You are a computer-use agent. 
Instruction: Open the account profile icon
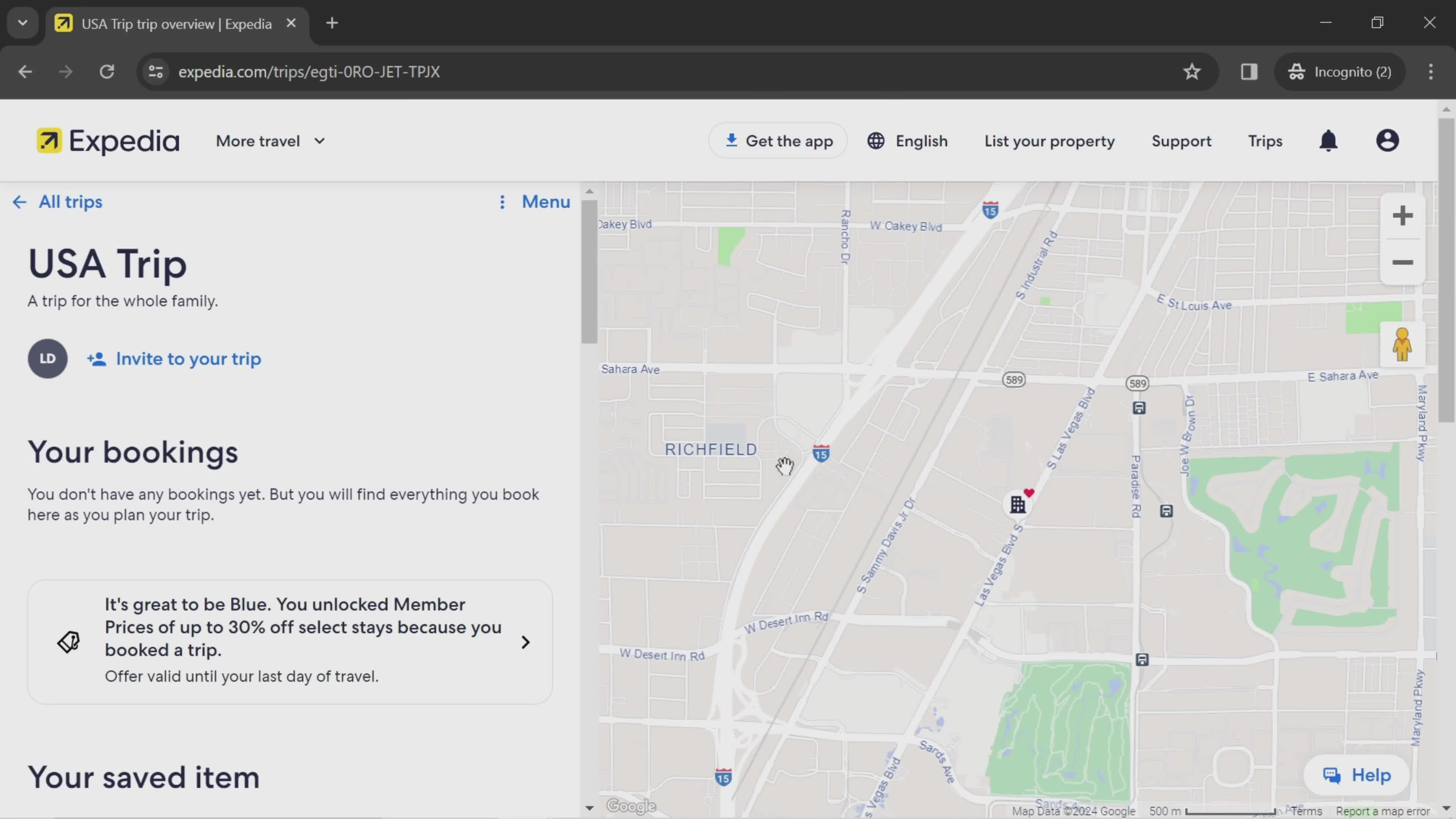pos(1387,141)
